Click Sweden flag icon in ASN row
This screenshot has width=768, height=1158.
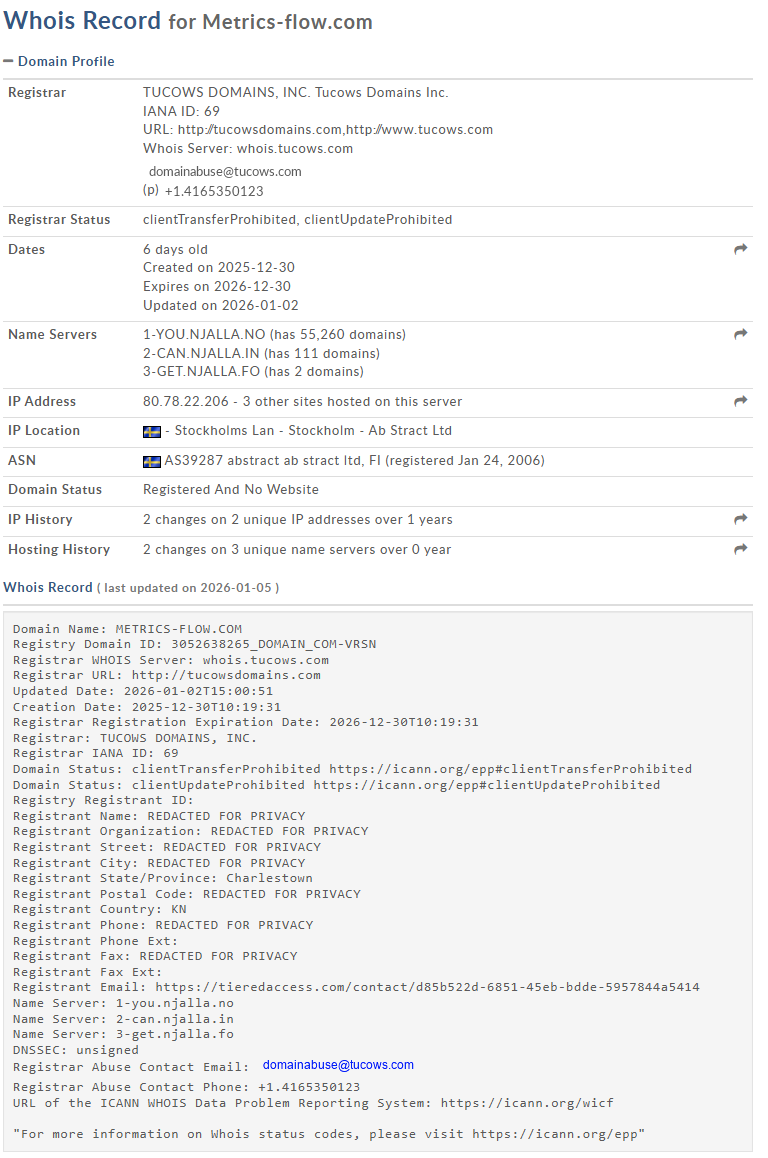click(151, 461)
